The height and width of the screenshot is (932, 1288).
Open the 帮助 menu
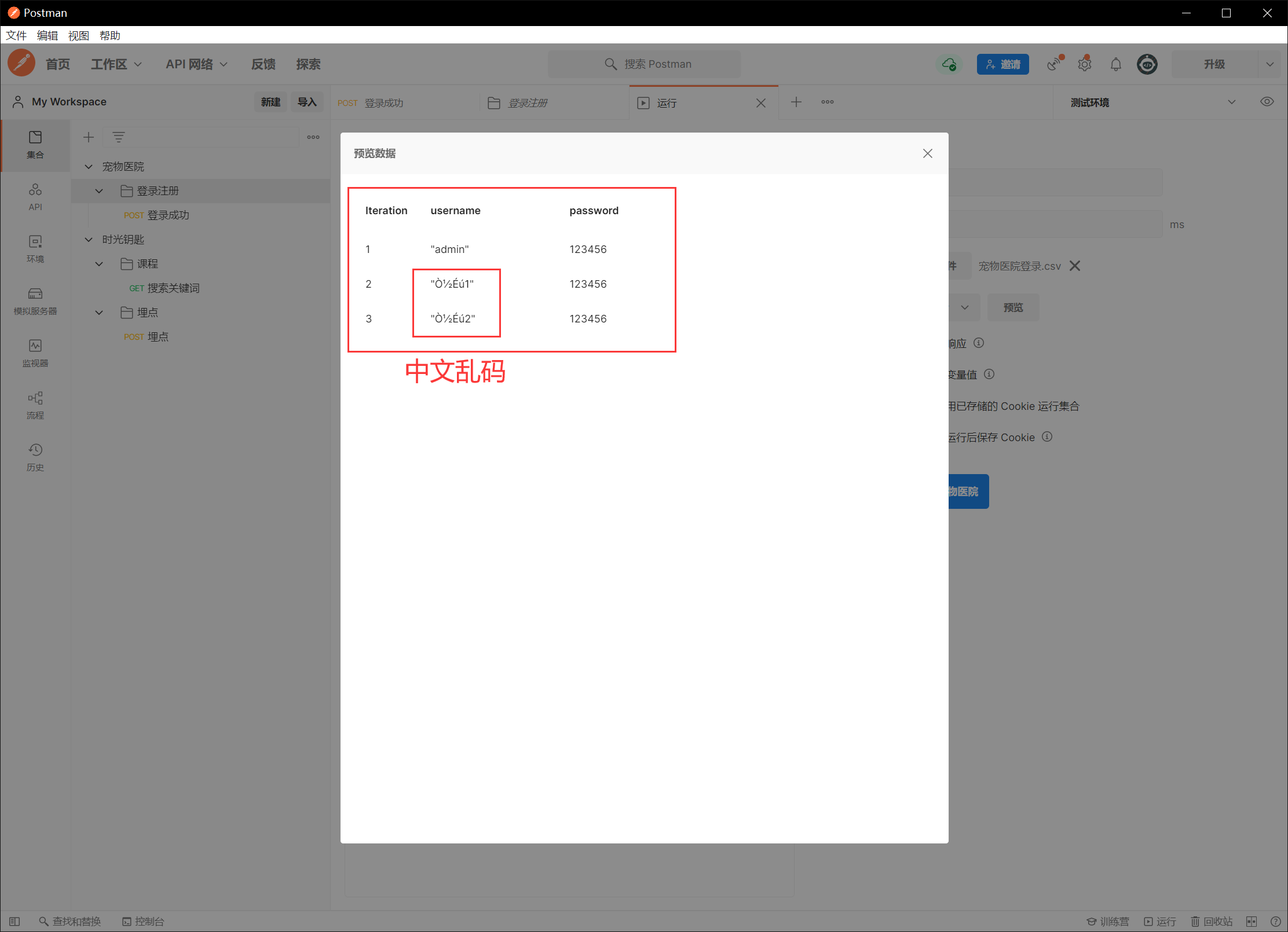click(x=109, y=35)
